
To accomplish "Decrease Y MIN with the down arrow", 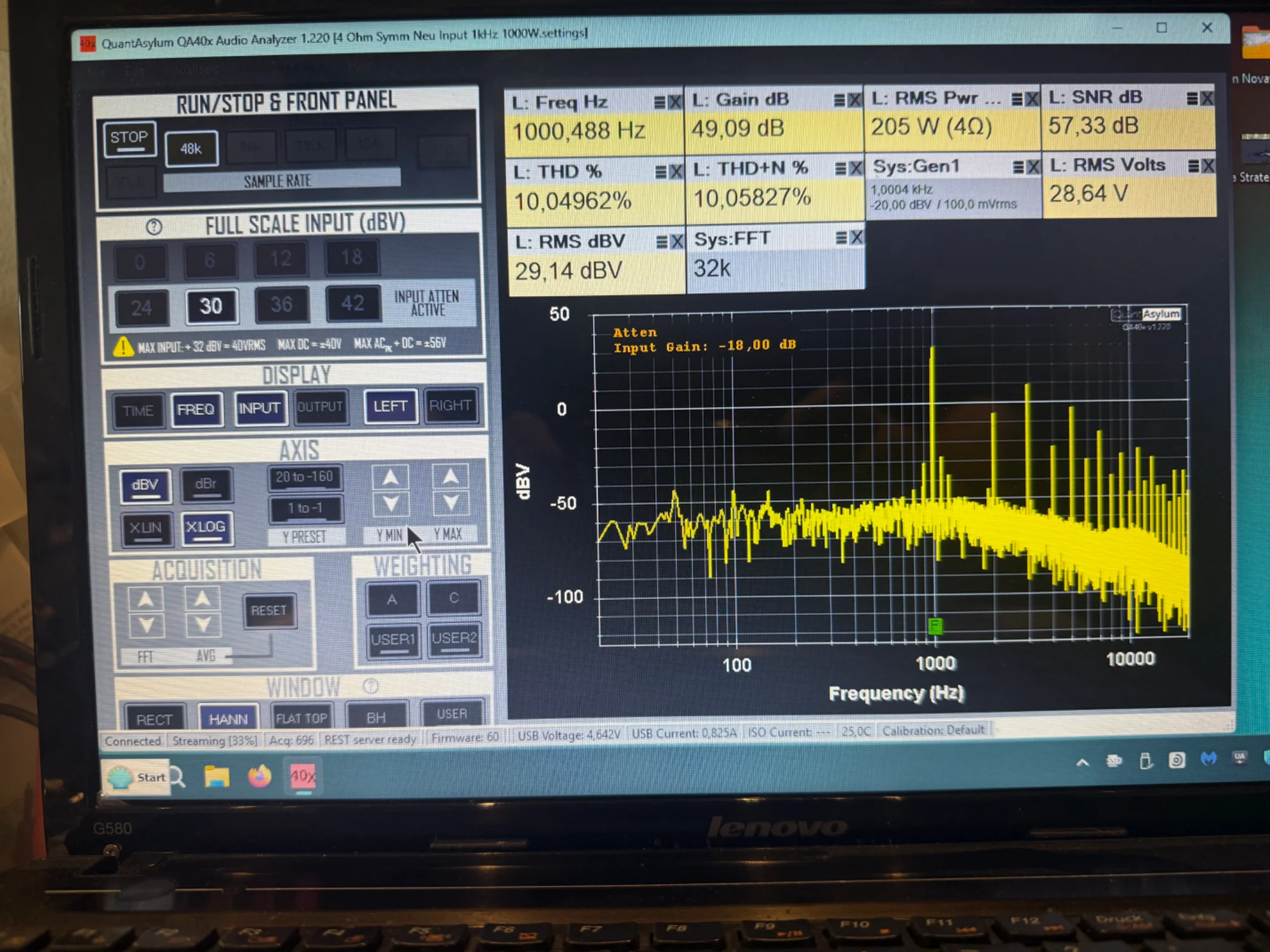I will point(391,505).
